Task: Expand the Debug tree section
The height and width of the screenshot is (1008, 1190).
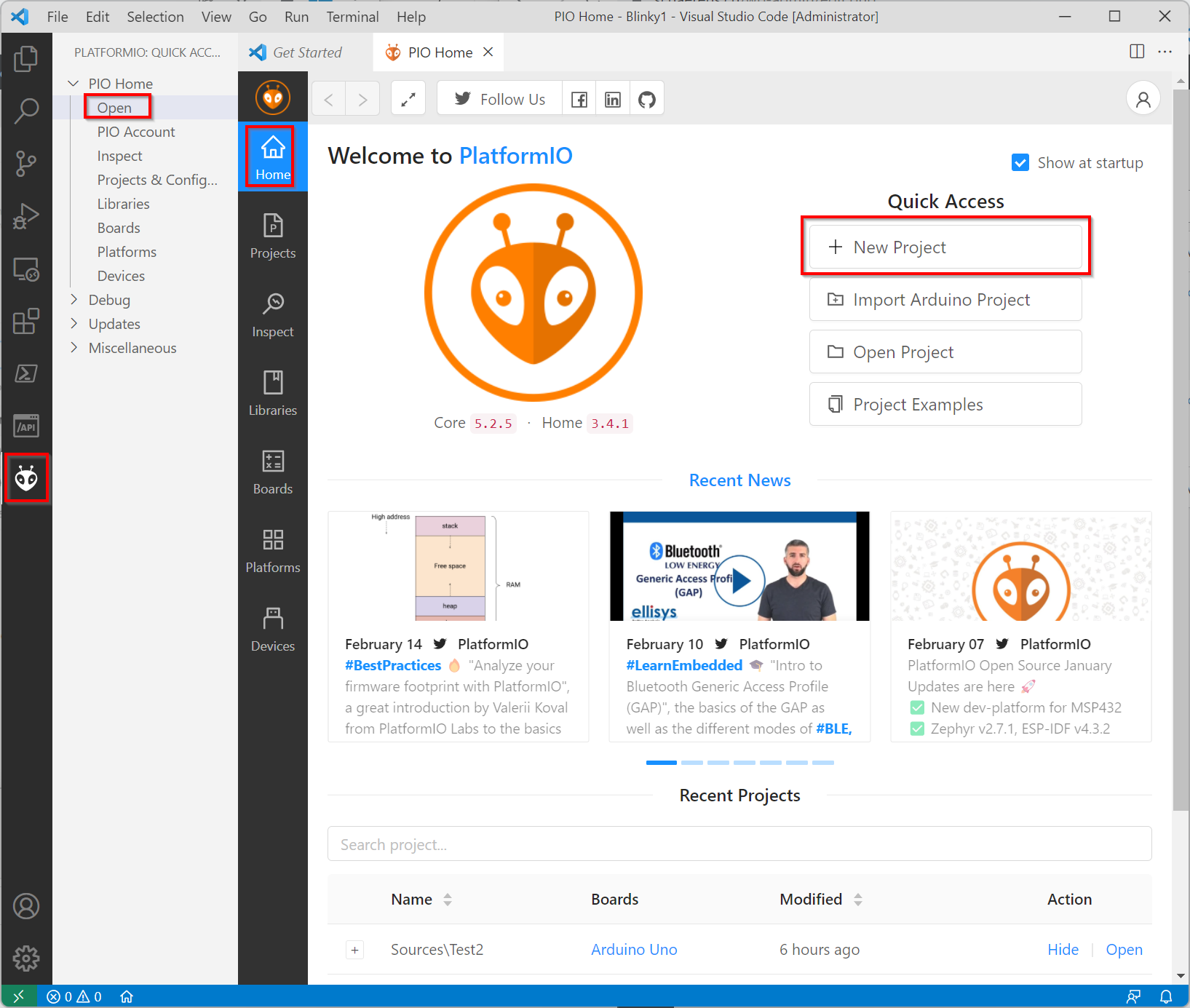Action: (x=73, y=300)
